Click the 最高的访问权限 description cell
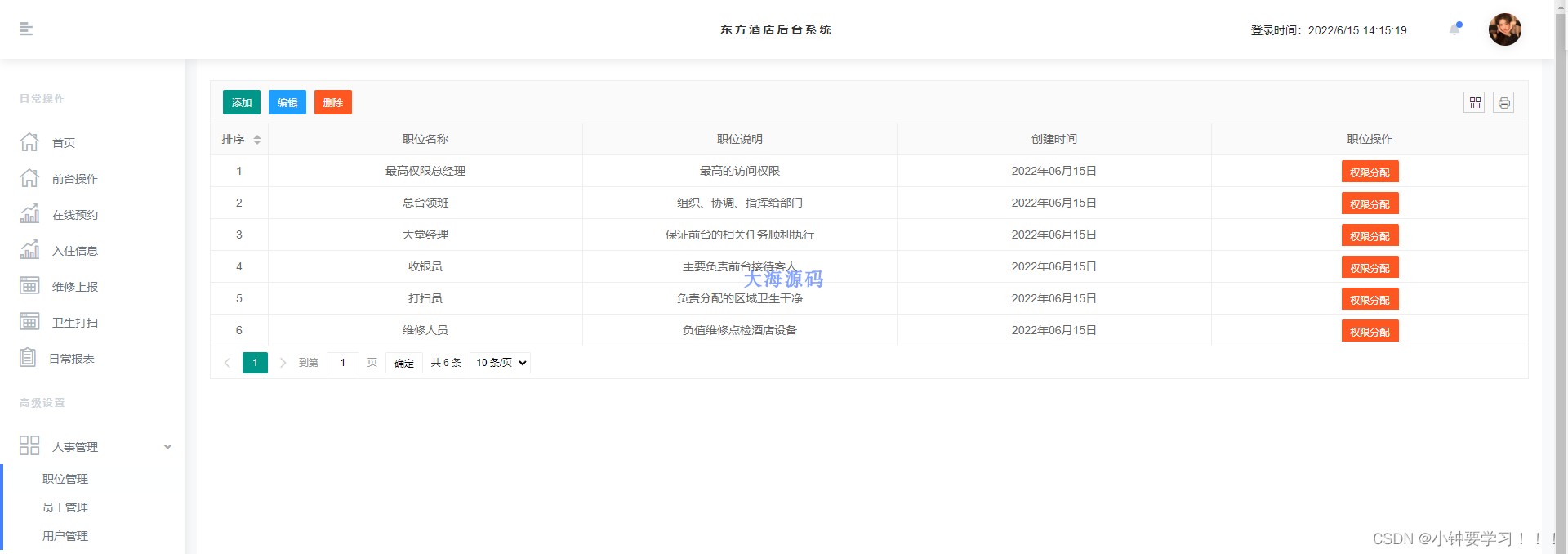 tap(740, 171)
